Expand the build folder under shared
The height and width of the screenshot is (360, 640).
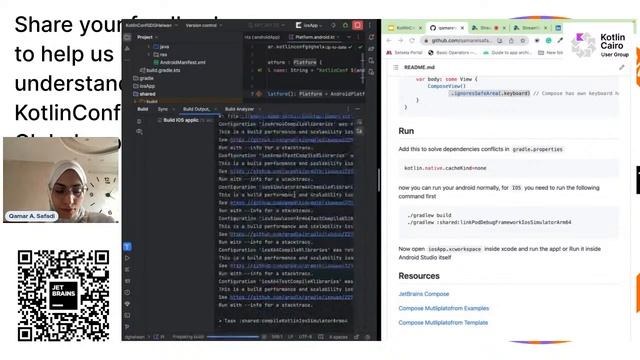click(136, 101)
